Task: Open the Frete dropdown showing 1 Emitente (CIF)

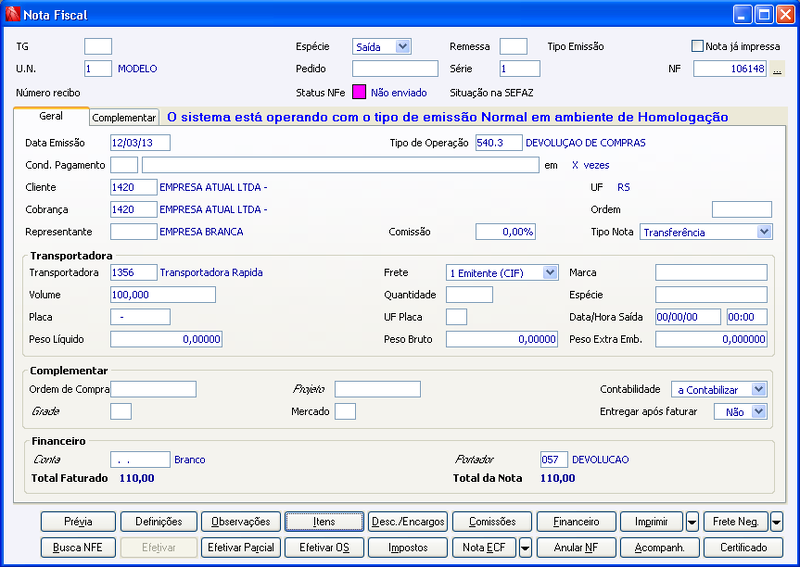Action: click(549, 273)
